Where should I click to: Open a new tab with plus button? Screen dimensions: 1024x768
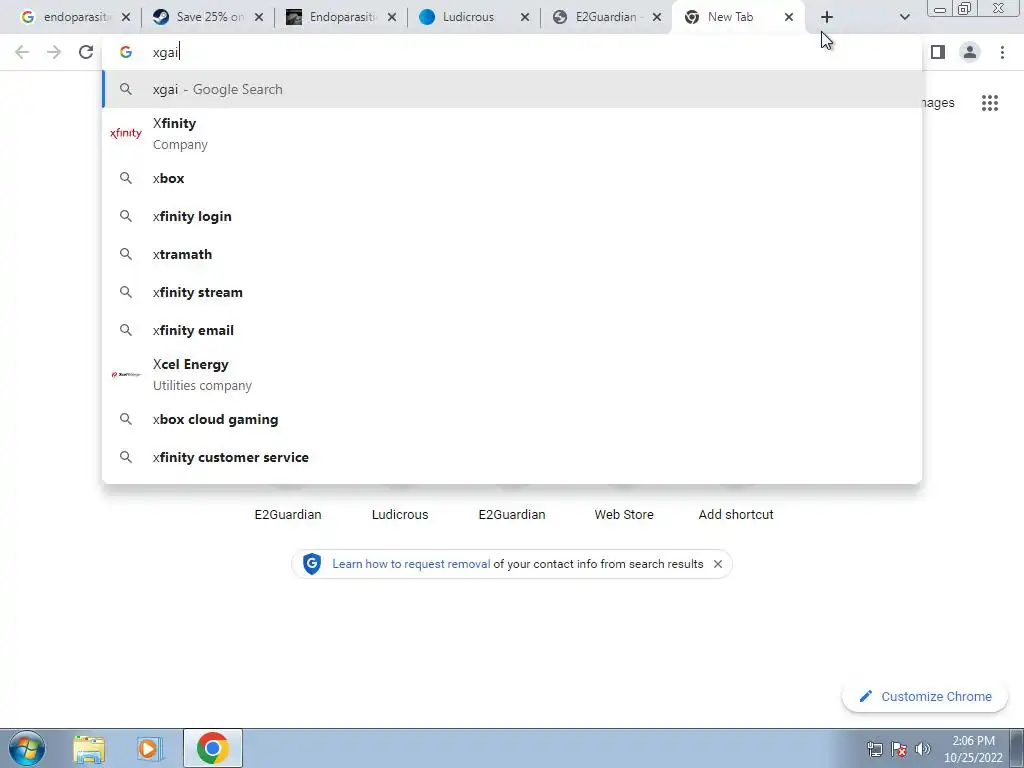click(x=827, y=17)
